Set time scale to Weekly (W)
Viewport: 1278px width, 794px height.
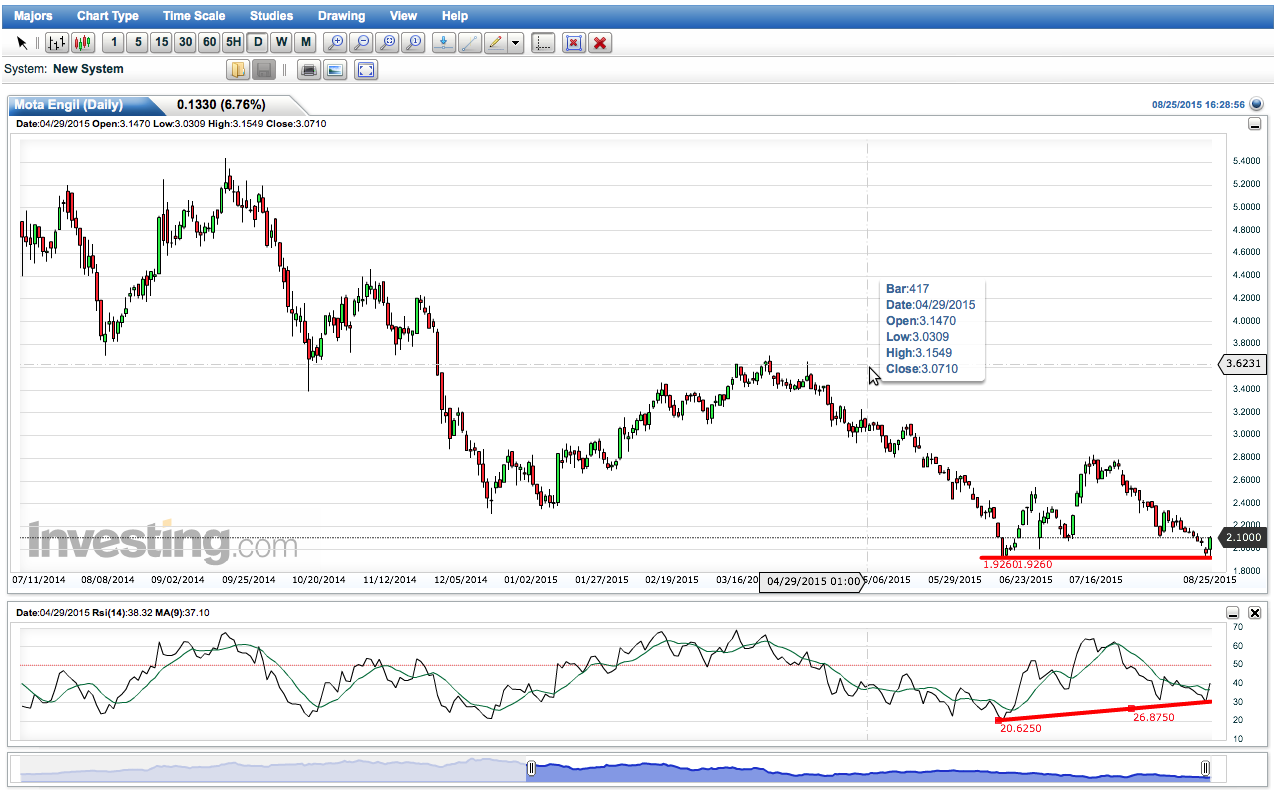(x=281, y=43)
